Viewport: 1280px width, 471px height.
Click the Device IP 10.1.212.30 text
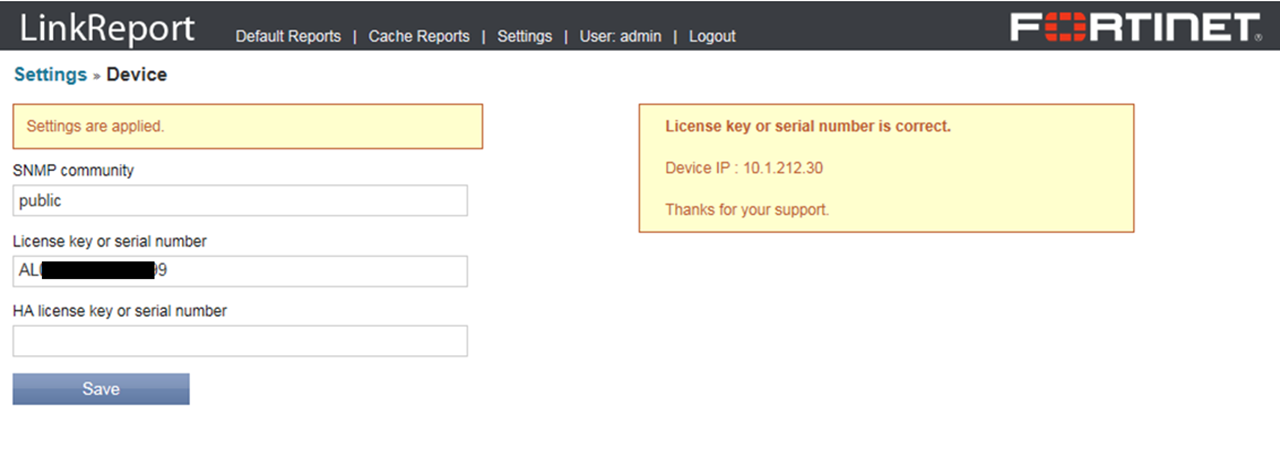(744, 168)
